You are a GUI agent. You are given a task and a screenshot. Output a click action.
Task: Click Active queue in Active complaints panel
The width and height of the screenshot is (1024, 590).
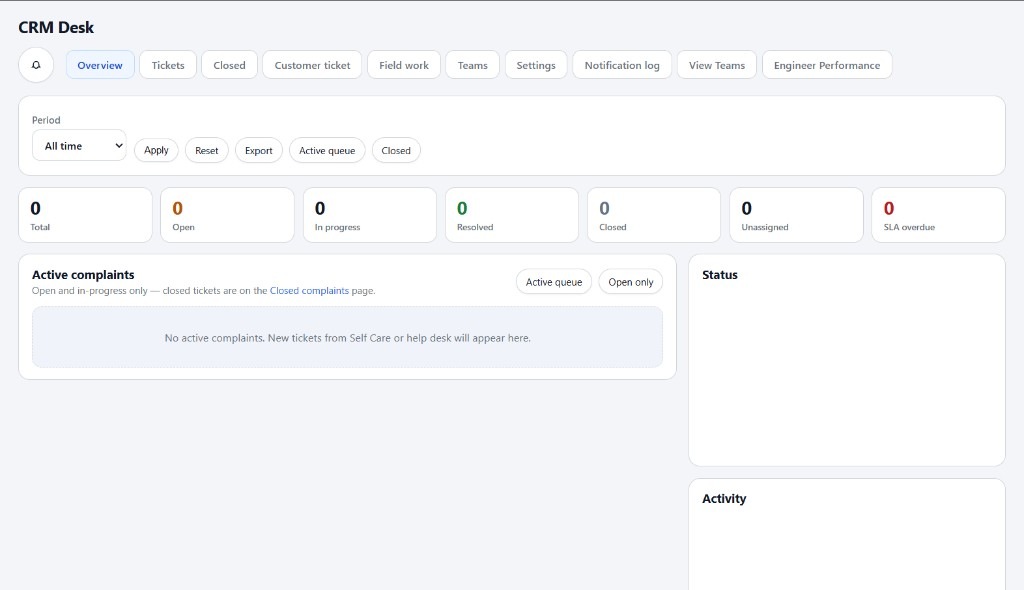554,282
